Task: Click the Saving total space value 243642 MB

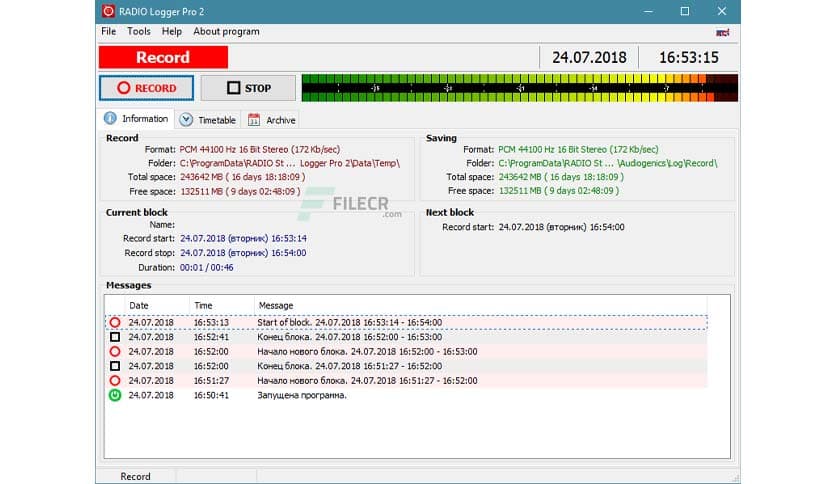Action: (561, 176)
